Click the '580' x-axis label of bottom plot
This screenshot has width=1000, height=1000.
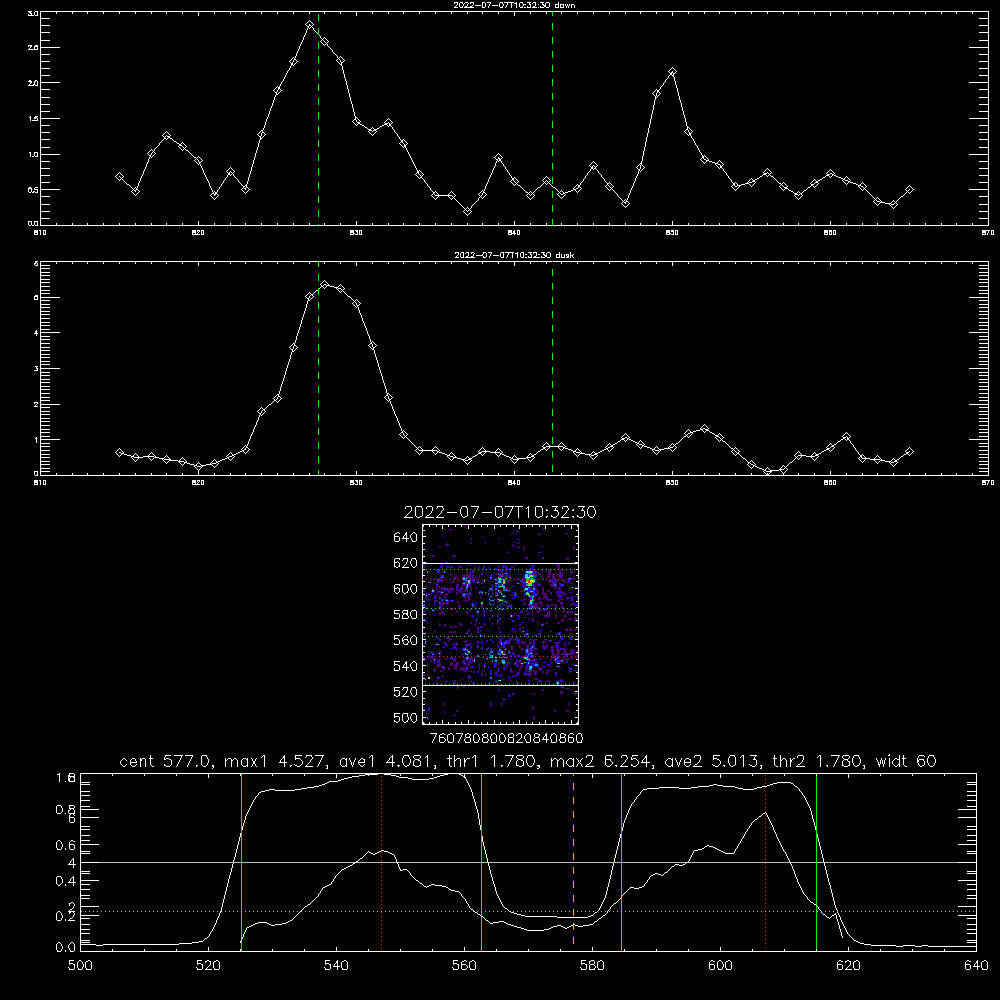click(x=592, y=966)
